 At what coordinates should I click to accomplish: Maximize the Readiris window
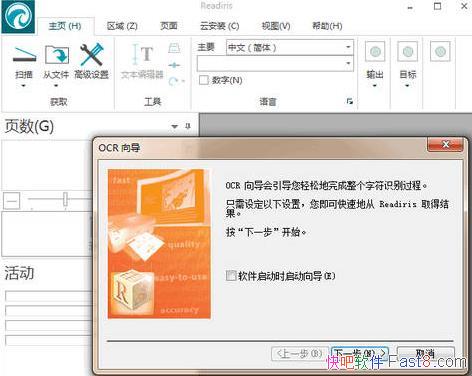tap(437, 6)
